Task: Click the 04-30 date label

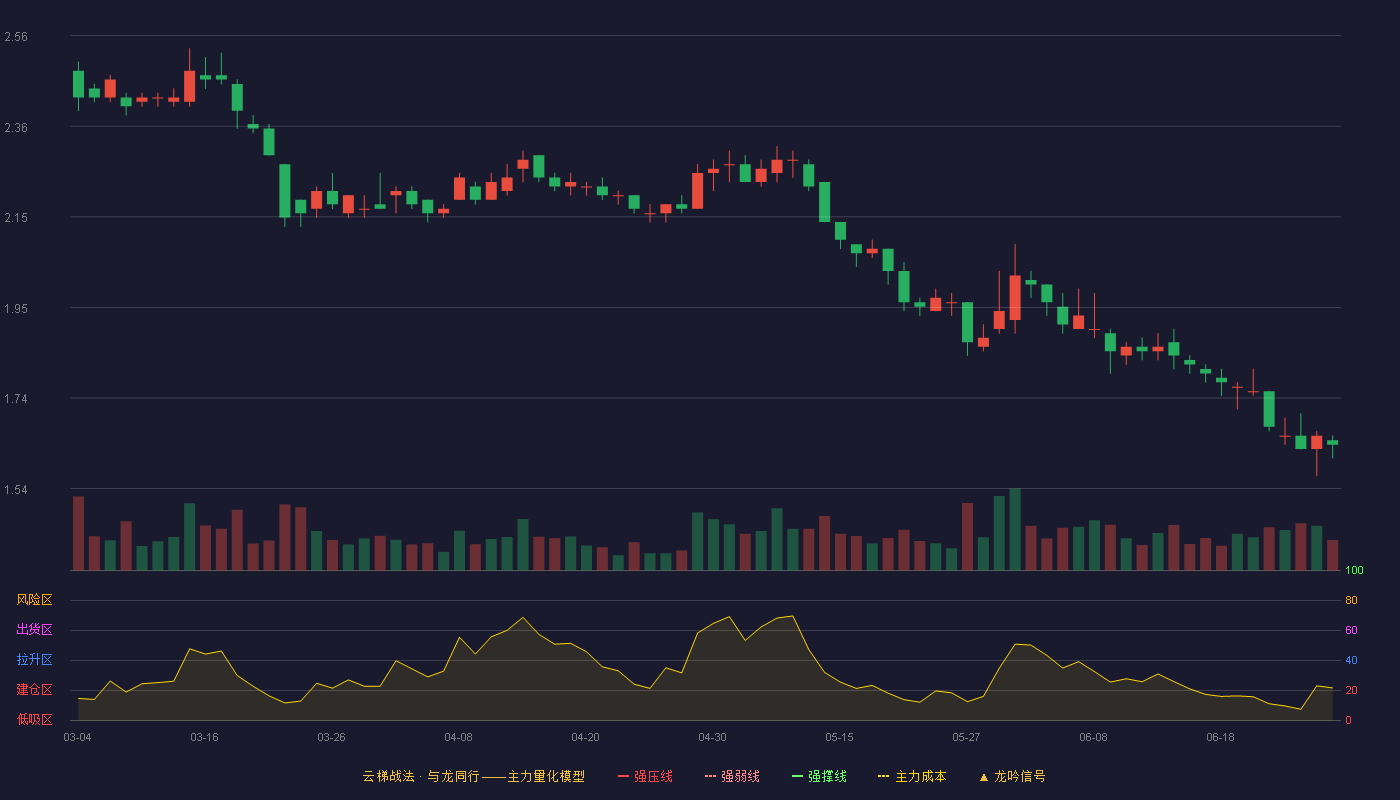Action: 712,737
